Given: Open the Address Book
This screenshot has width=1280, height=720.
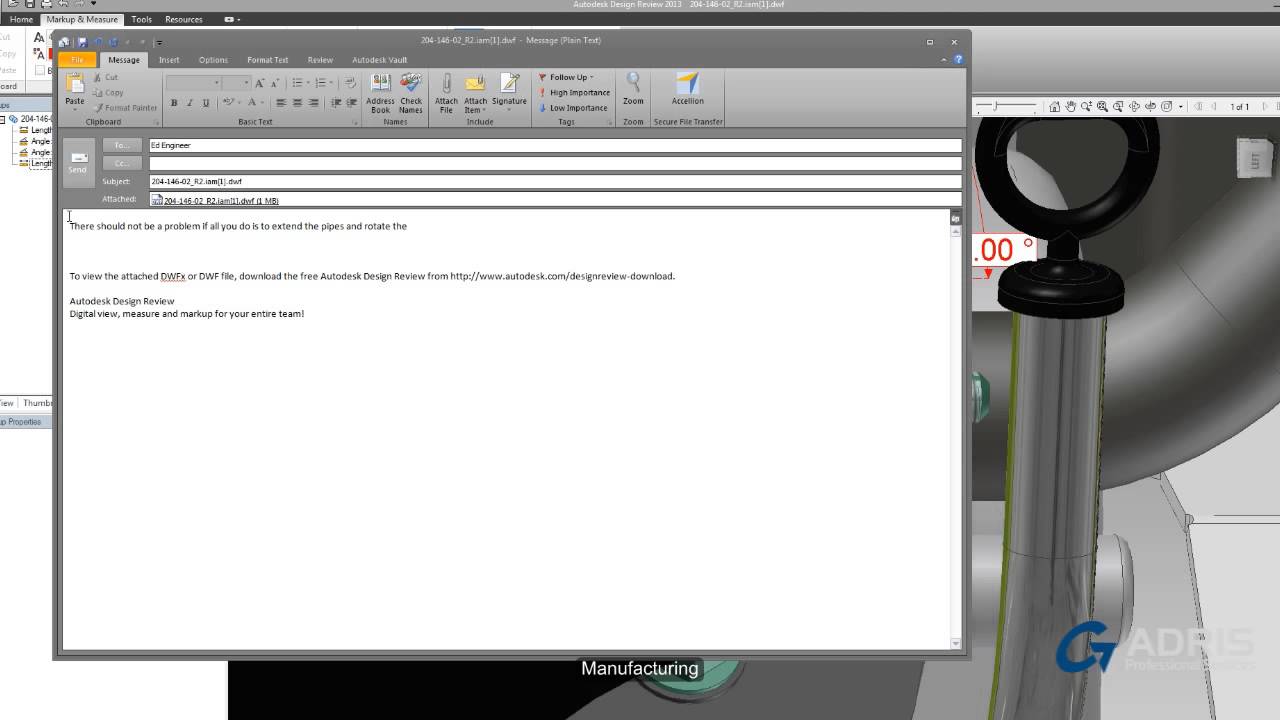Looking at the screenshot, I should tap(380, 93).
